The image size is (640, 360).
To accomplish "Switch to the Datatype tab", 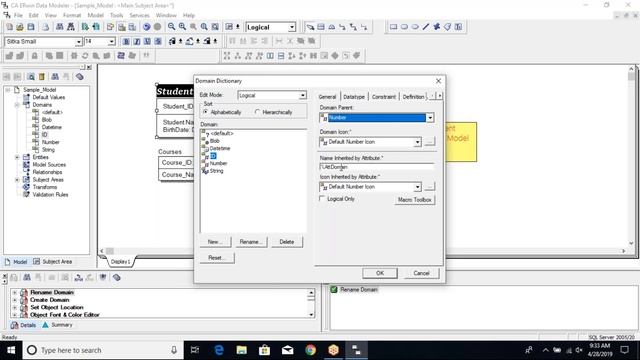I will pos(354,97).
